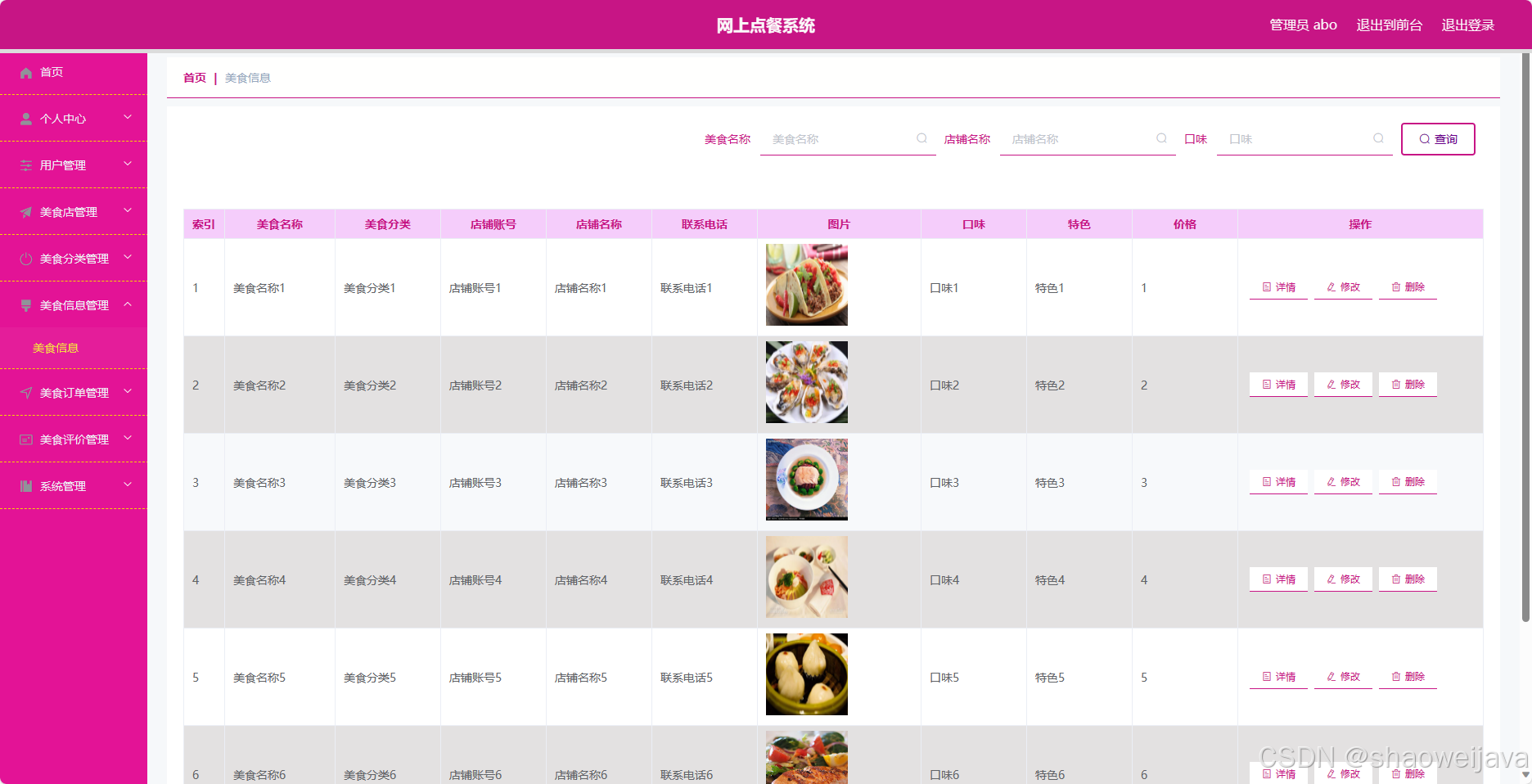Open 详情 for 美食名称1 row
1532x784 pixels.
tap(1278, 287)
